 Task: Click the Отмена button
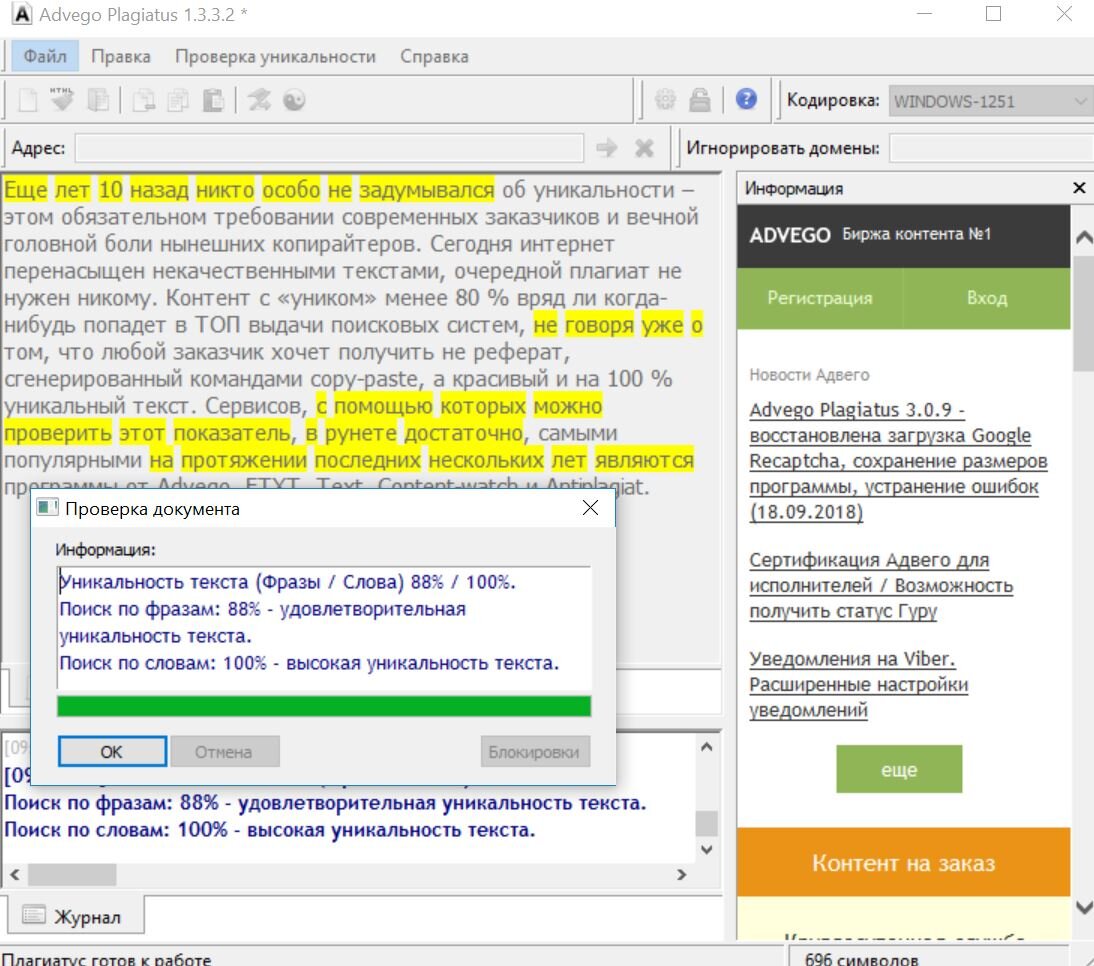[223, 752]
